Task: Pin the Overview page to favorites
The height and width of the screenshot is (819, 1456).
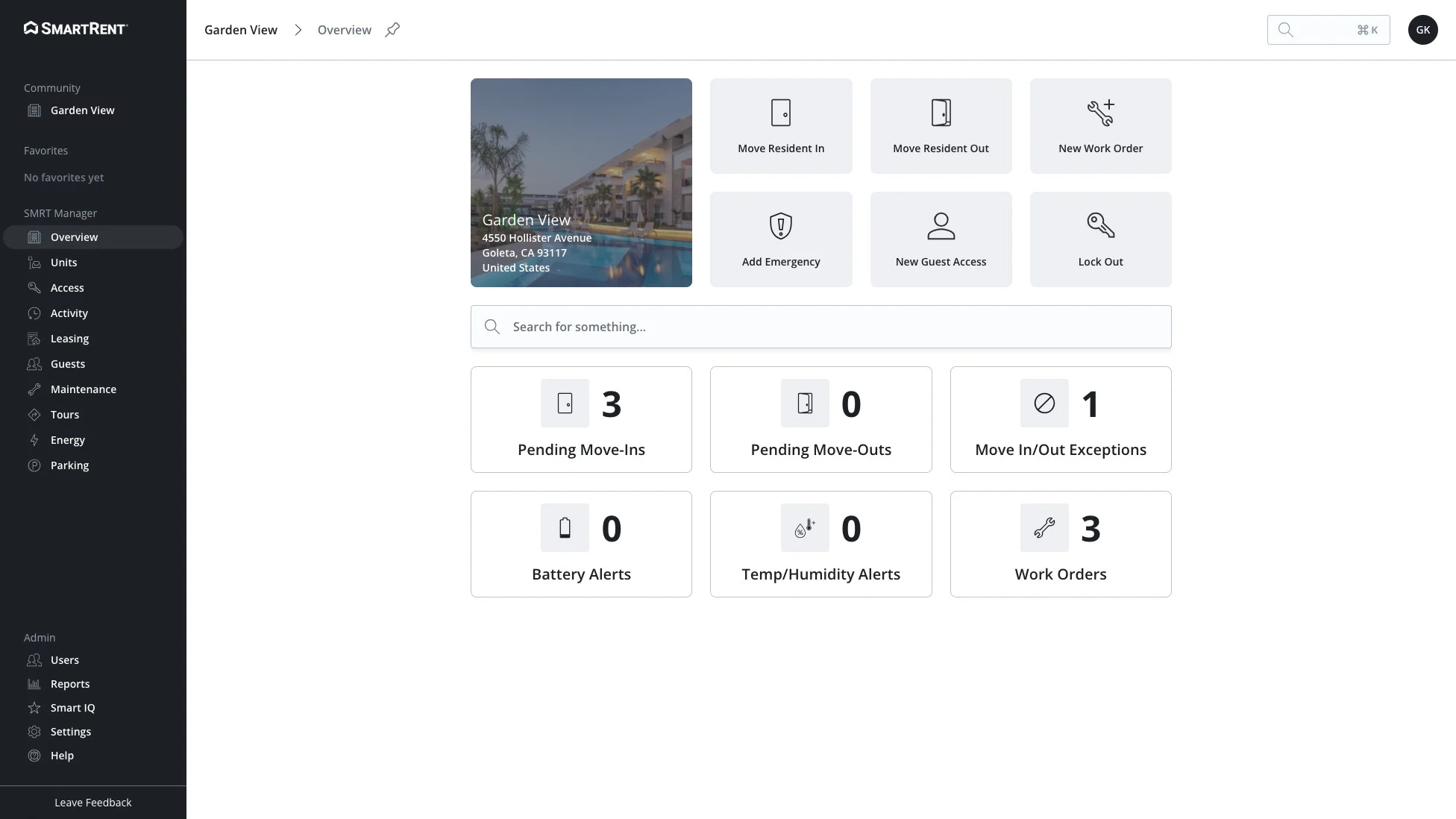Action: (392, 30)
